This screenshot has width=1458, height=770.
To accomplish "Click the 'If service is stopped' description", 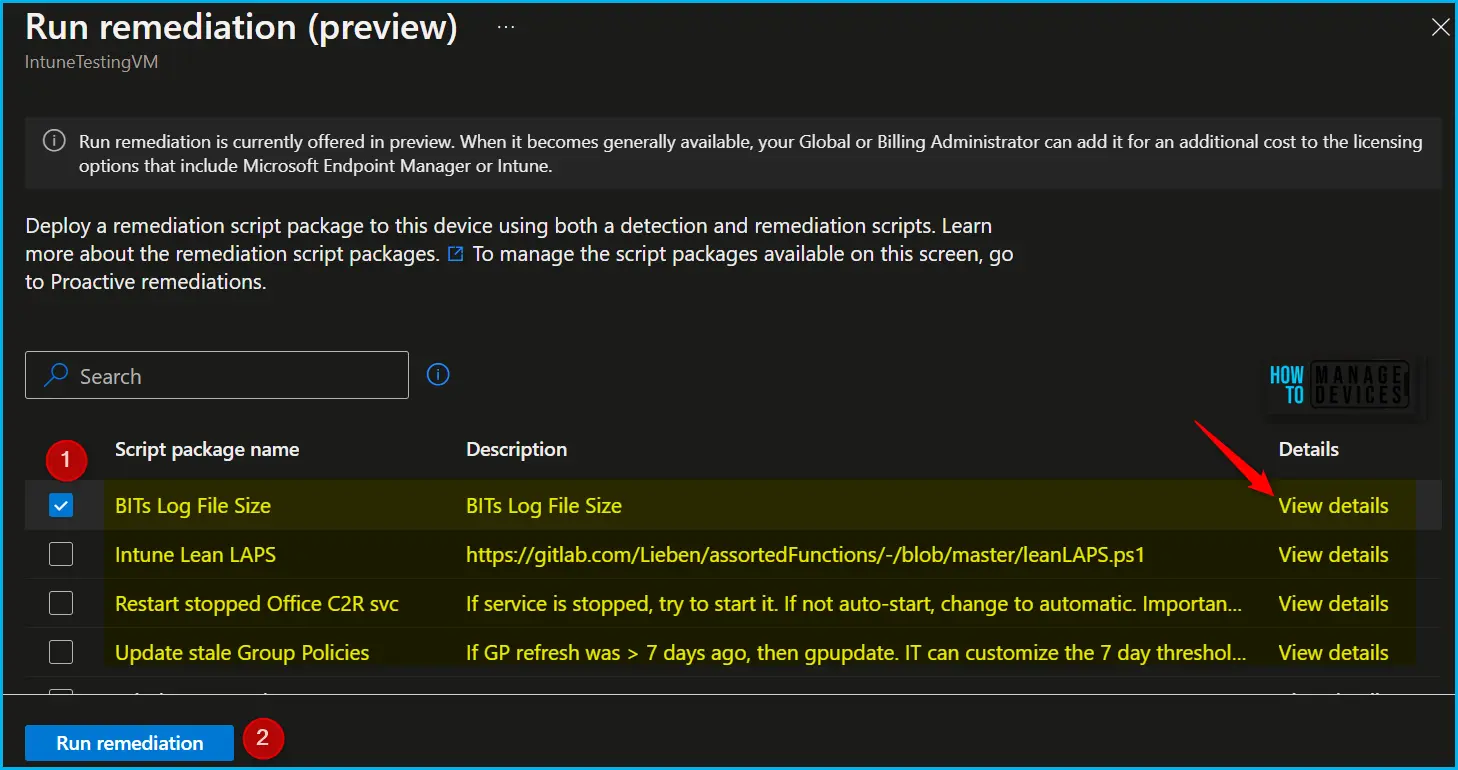I will 855,604.
